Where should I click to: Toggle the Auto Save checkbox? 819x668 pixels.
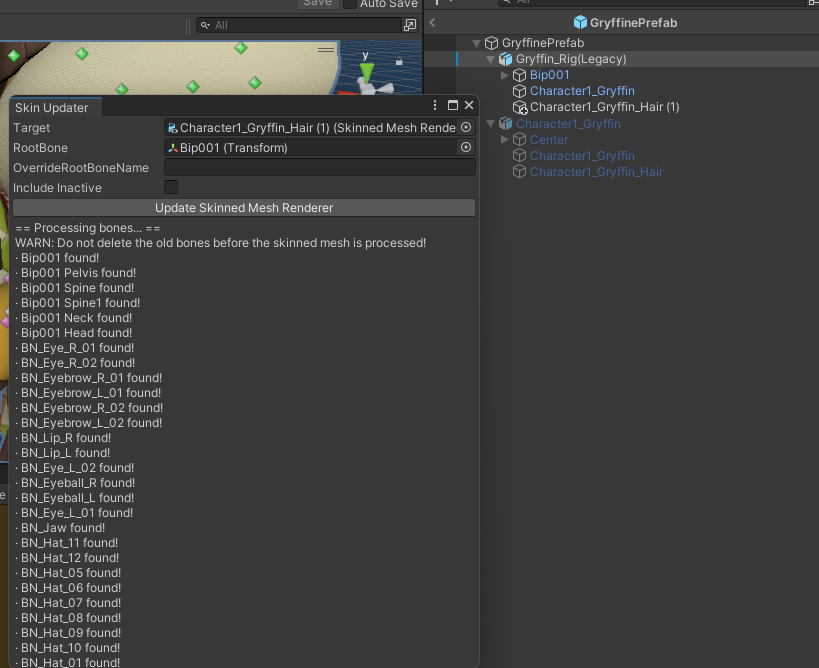(x=349, y=3)
